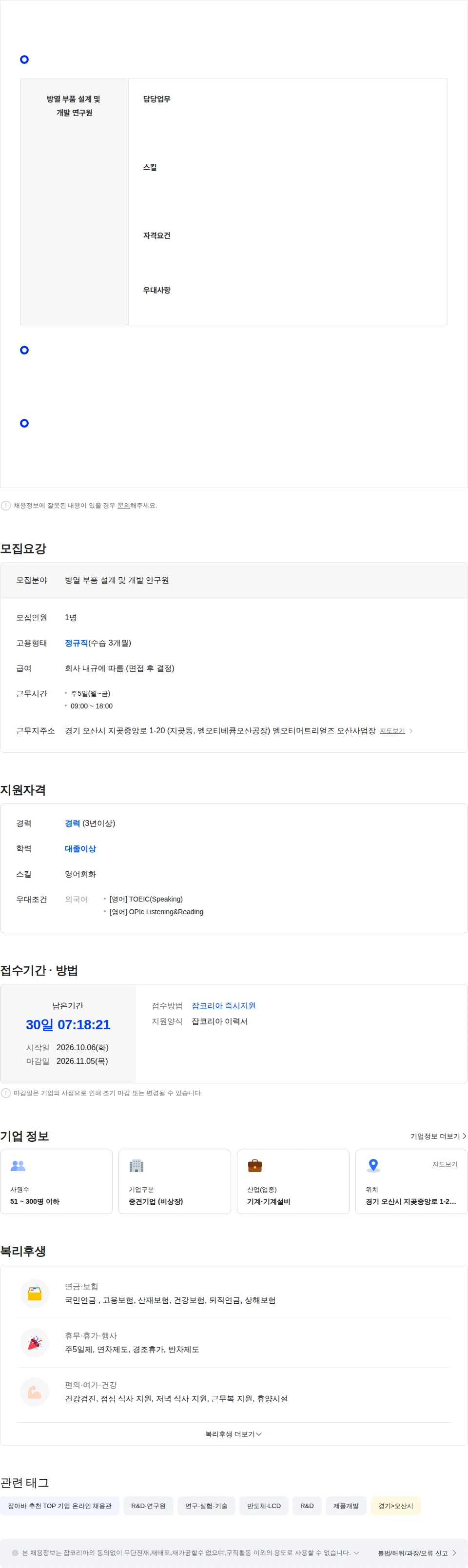Open 지도보기 in the 위치 card

[x=445, y=1164]
